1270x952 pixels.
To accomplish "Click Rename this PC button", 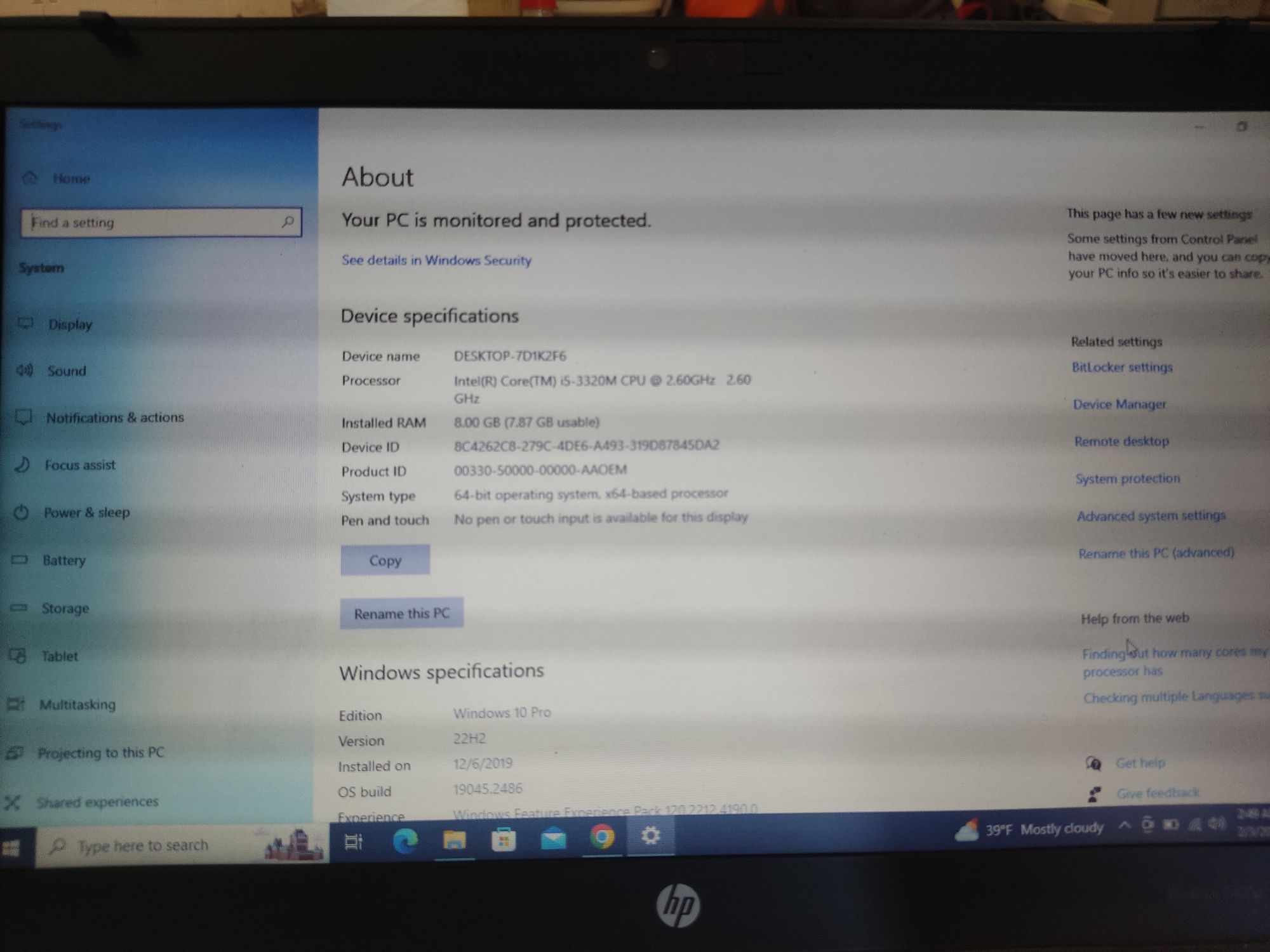I will pyautogui.click(x=402, y=613).
